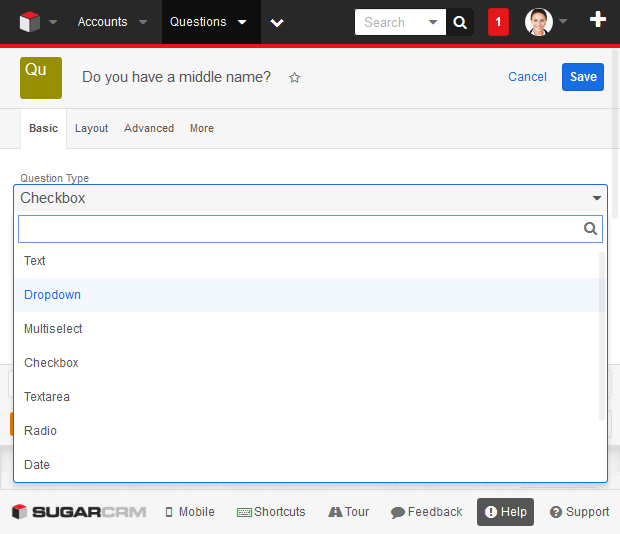Viewport: 620px width, 534px height.
Task: Save the question record
Action: (583, 77)
